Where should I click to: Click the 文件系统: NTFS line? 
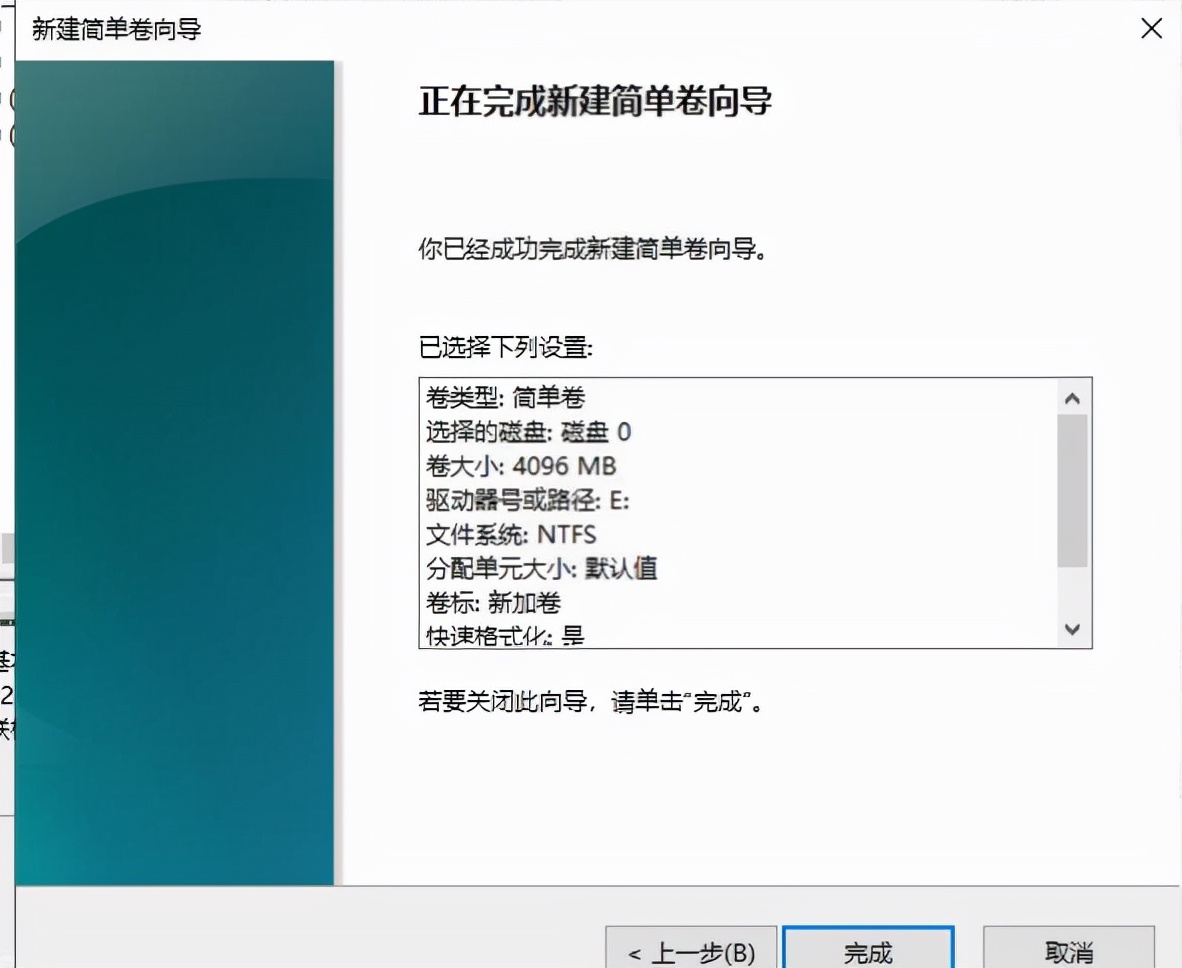coord(510,534)
